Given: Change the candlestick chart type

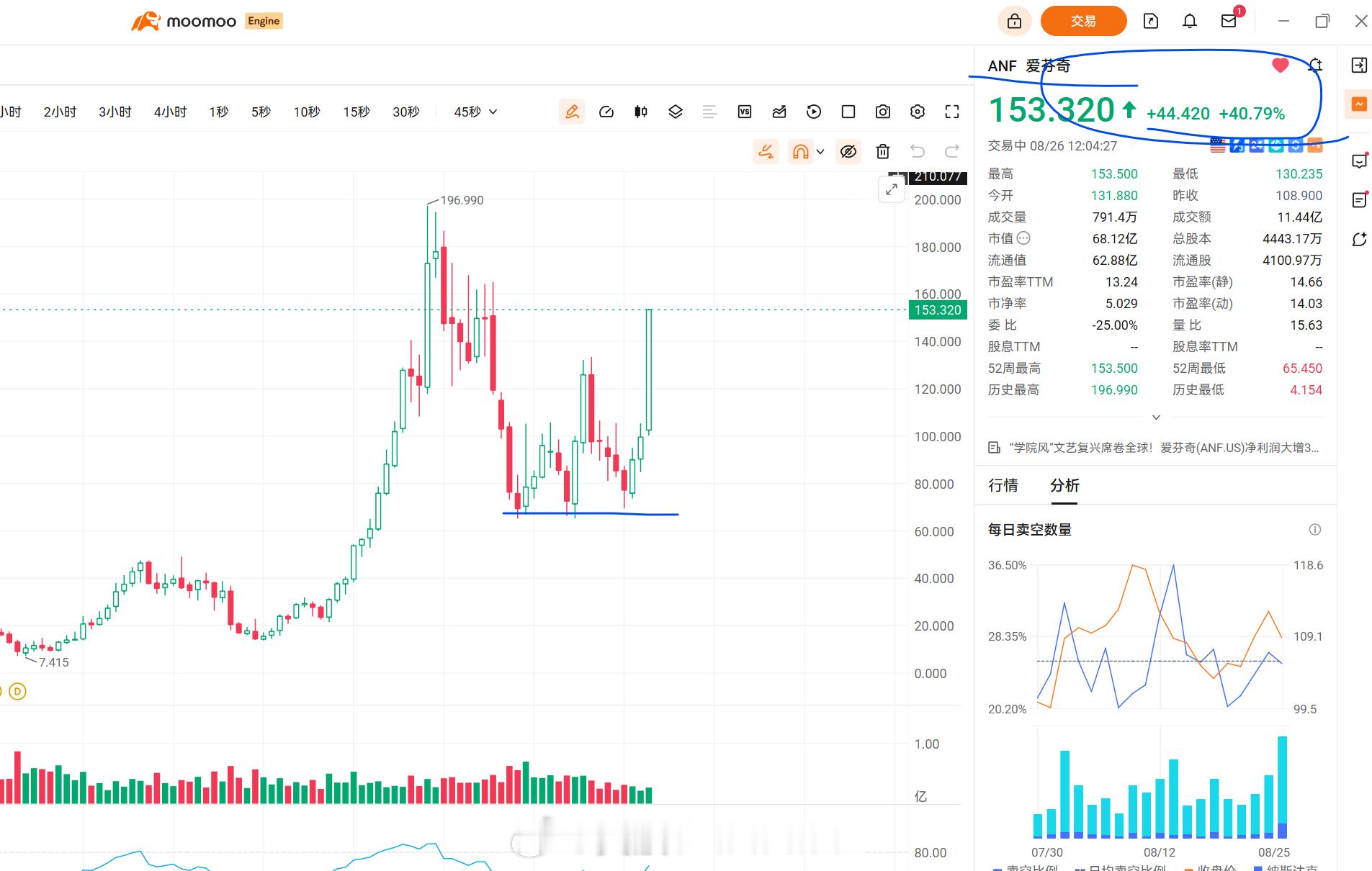Looking at the screenshot, I should tap(641, 112).
